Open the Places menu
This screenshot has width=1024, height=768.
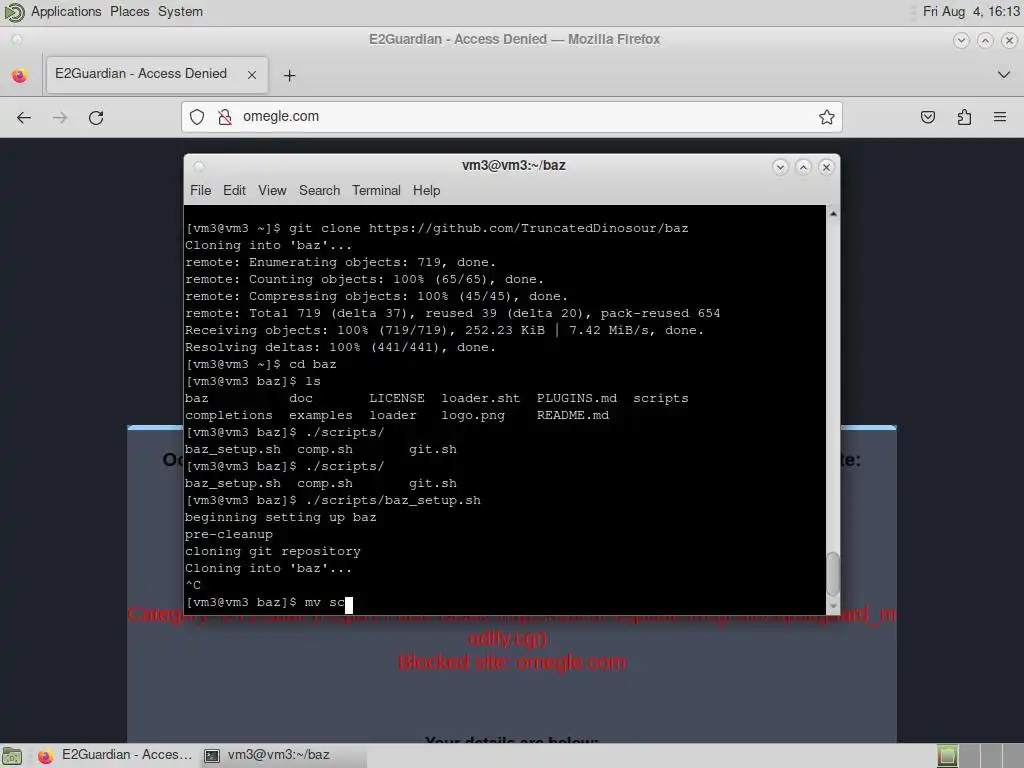tap(129, 12)
